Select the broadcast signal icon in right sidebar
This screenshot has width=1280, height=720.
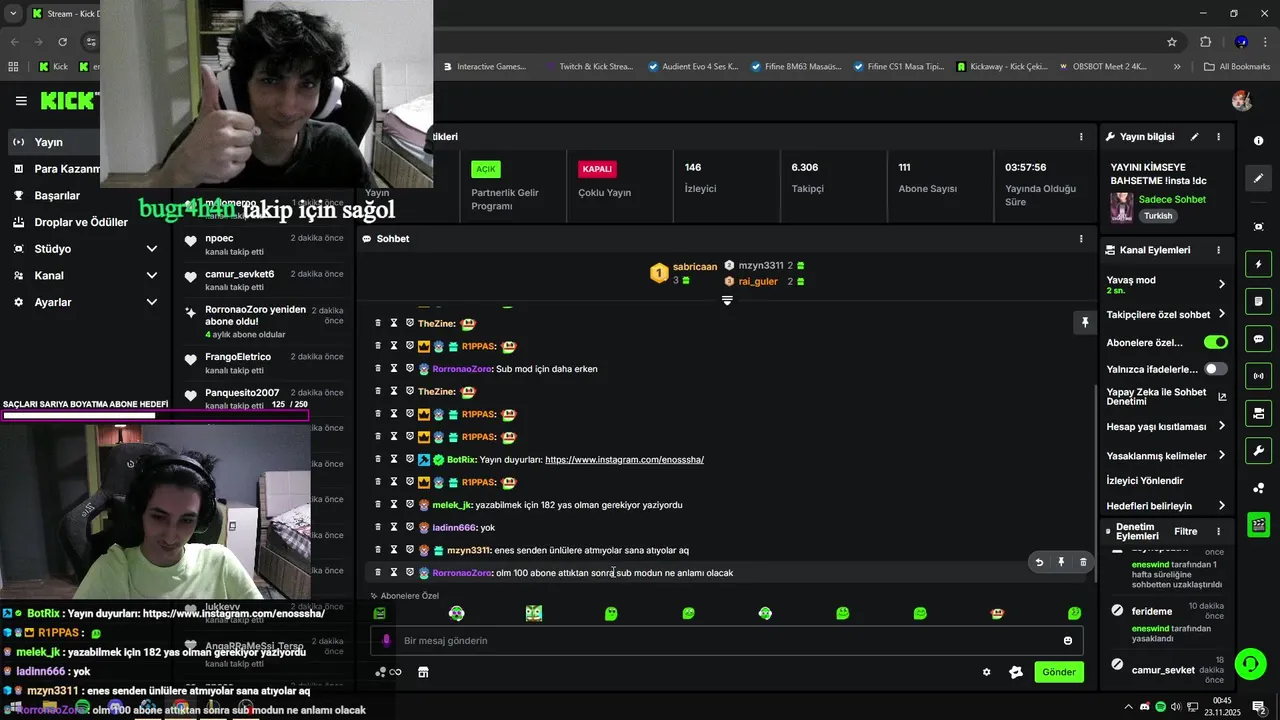pos(1259,376)
